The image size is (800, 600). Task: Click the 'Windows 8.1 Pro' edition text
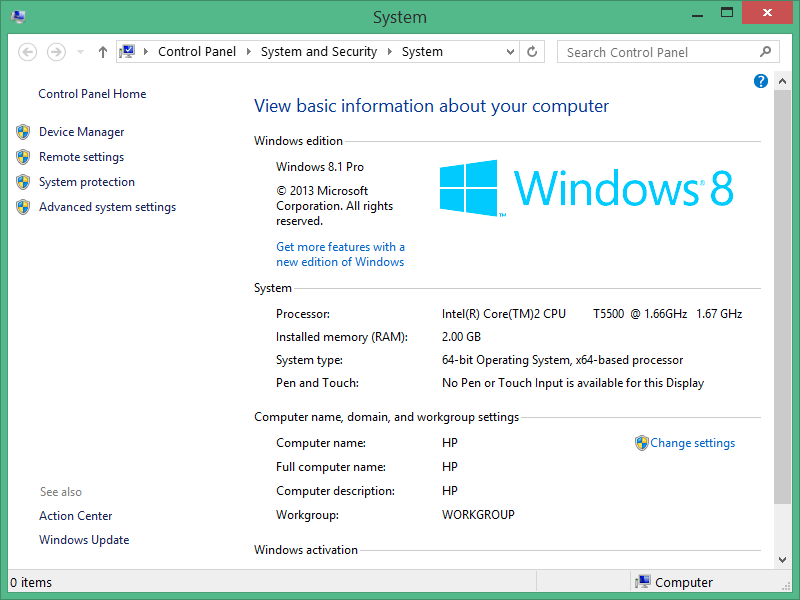point(320,167)
